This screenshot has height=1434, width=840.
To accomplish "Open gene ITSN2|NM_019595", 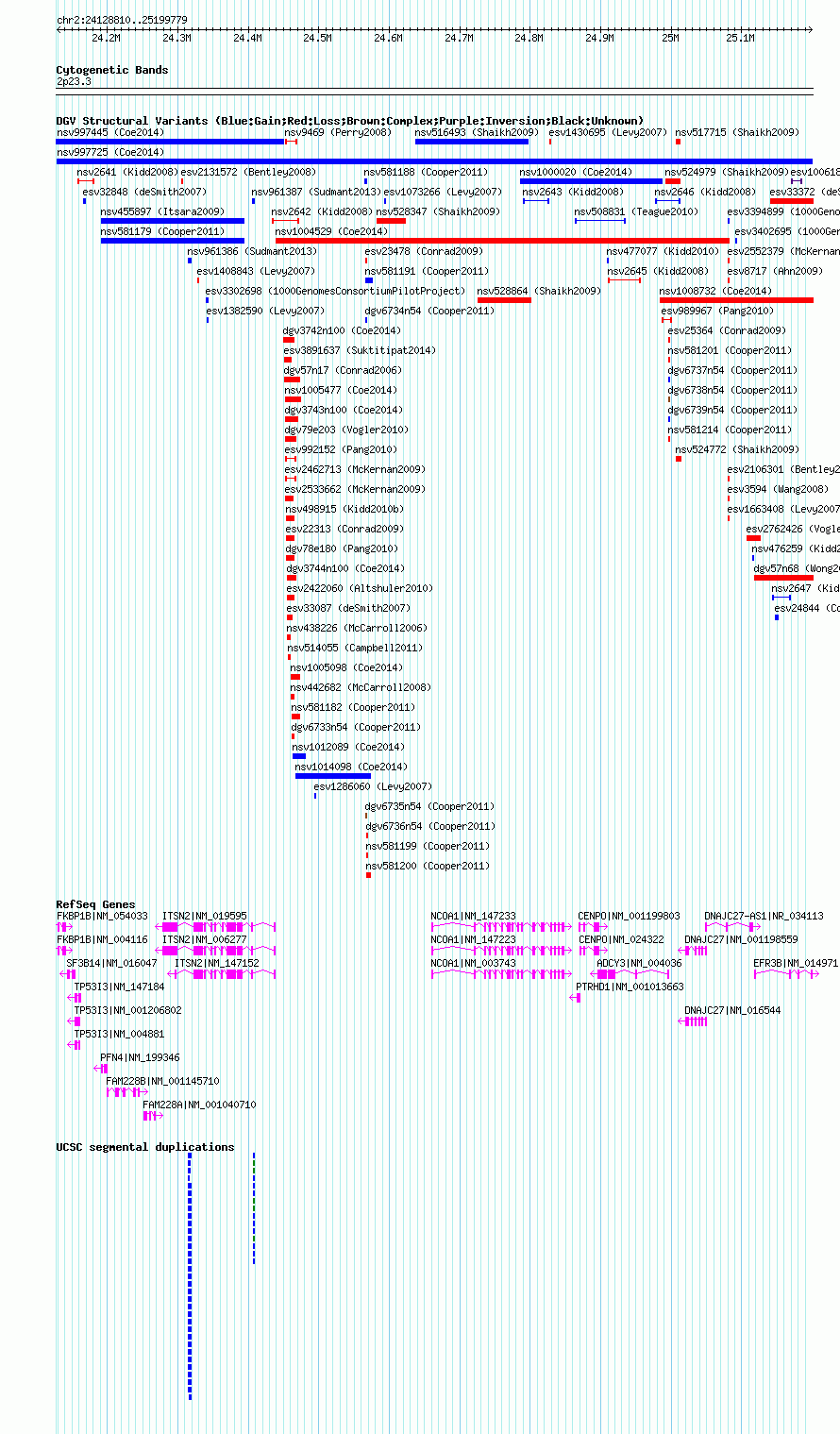I will (x=205, y=917).
